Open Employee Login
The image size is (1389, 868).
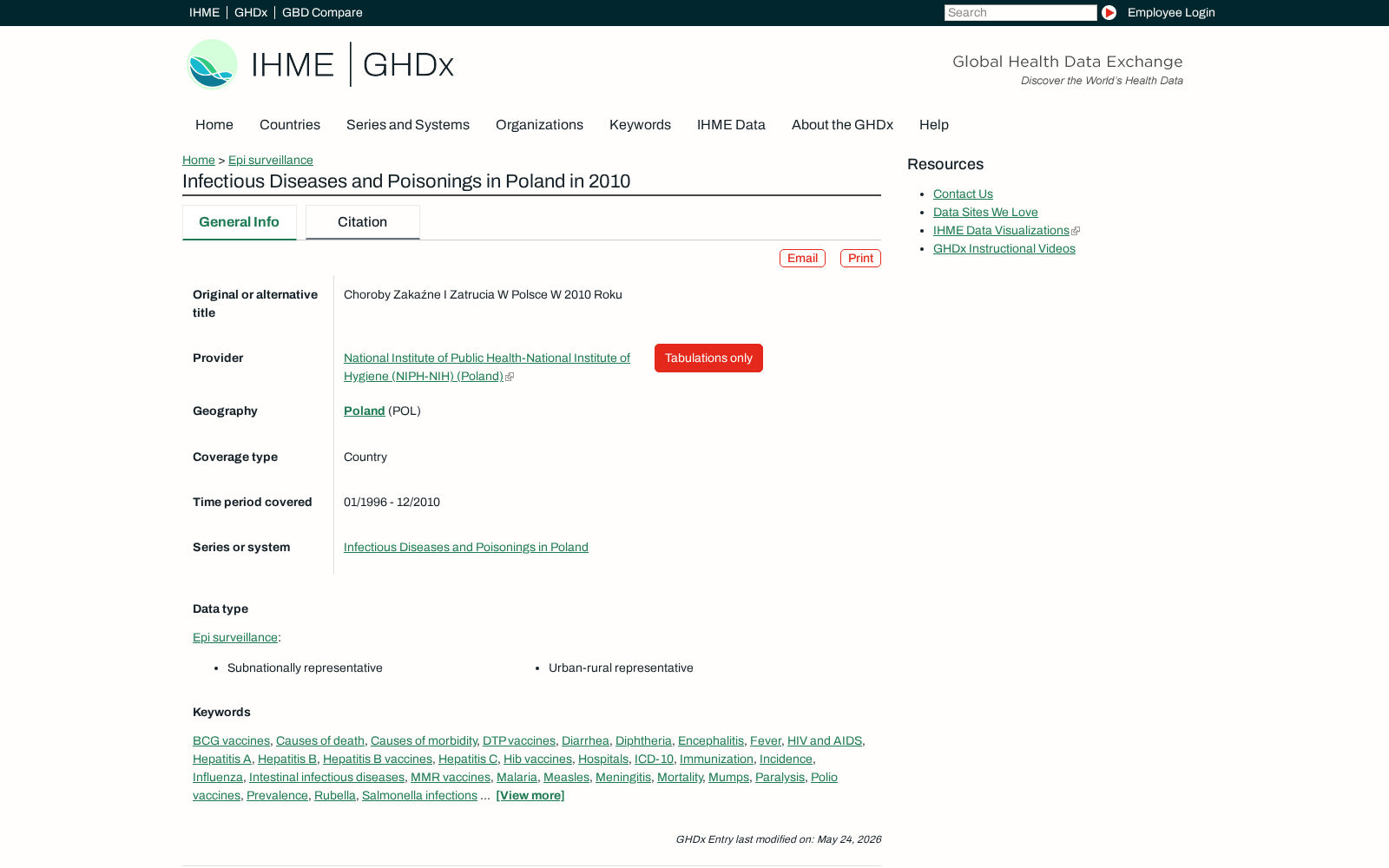[1171, 12]
